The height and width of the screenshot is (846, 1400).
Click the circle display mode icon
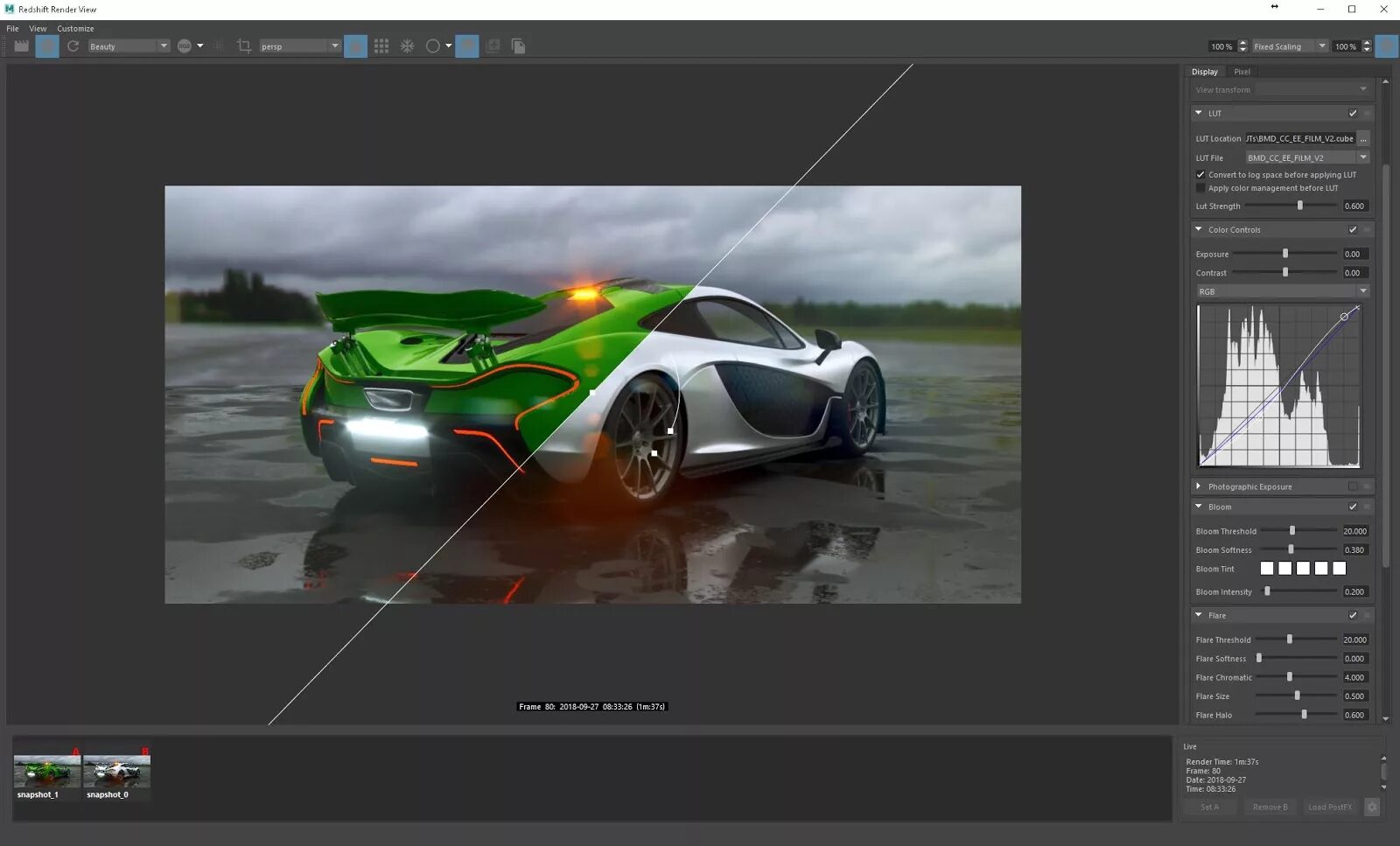point(432,45)
